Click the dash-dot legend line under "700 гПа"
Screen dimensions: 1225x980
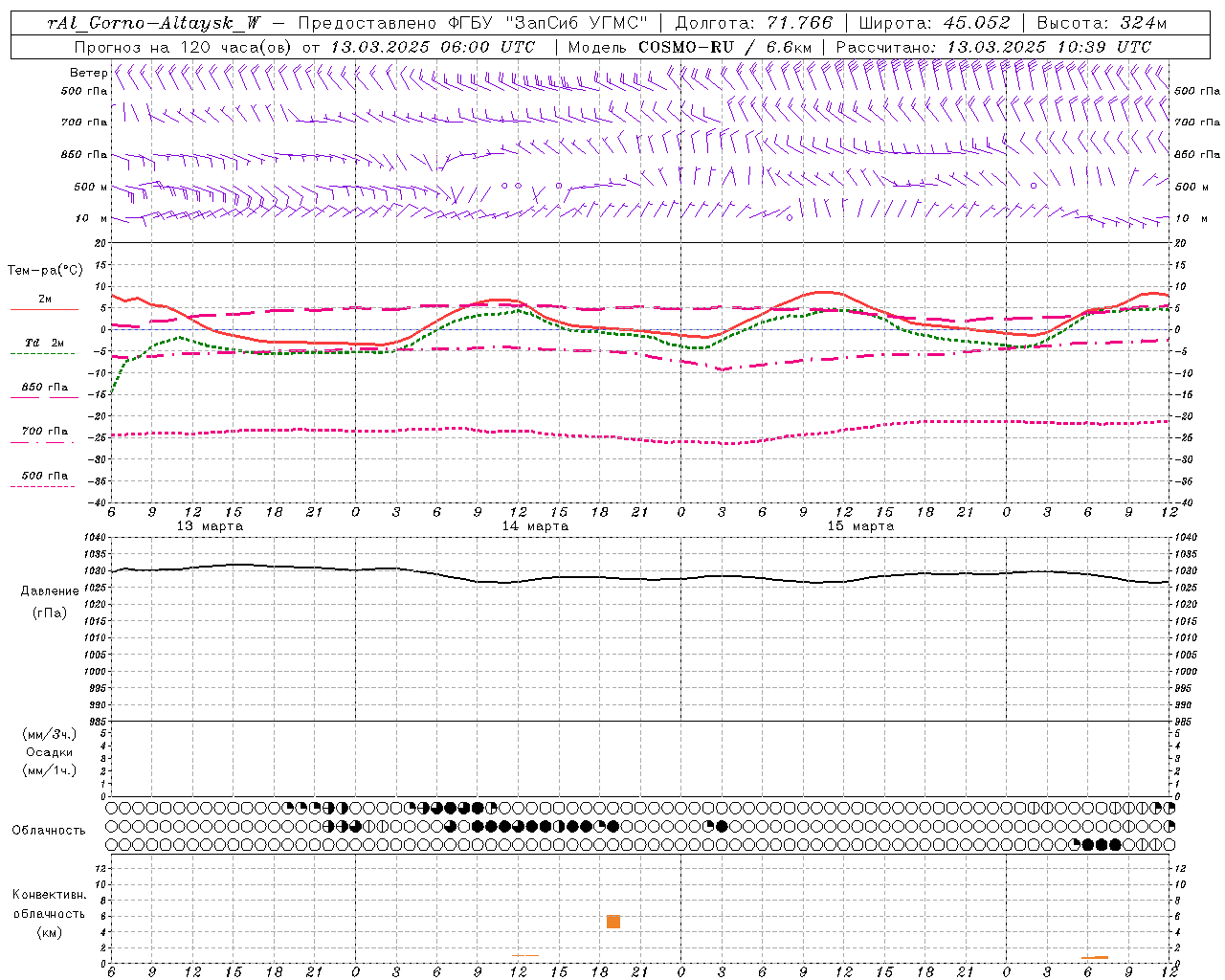tap(42, 442)
